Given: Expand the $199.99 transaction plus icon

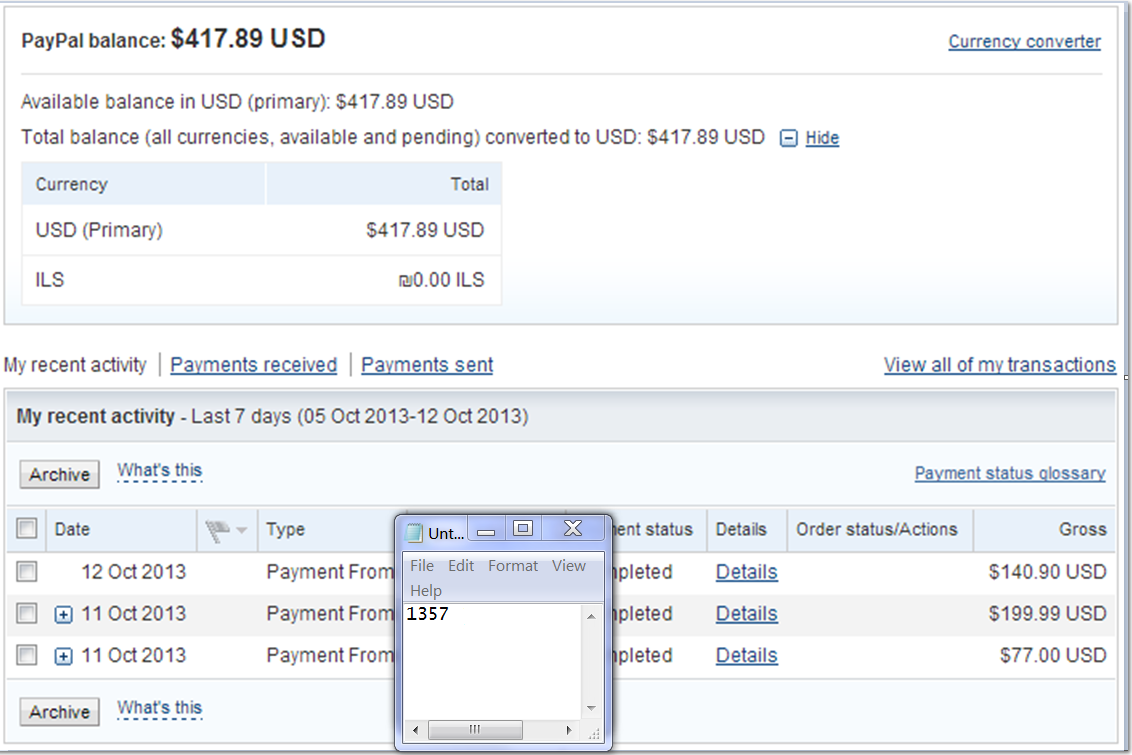Looking at the screenshot, I should click(64, 615).
